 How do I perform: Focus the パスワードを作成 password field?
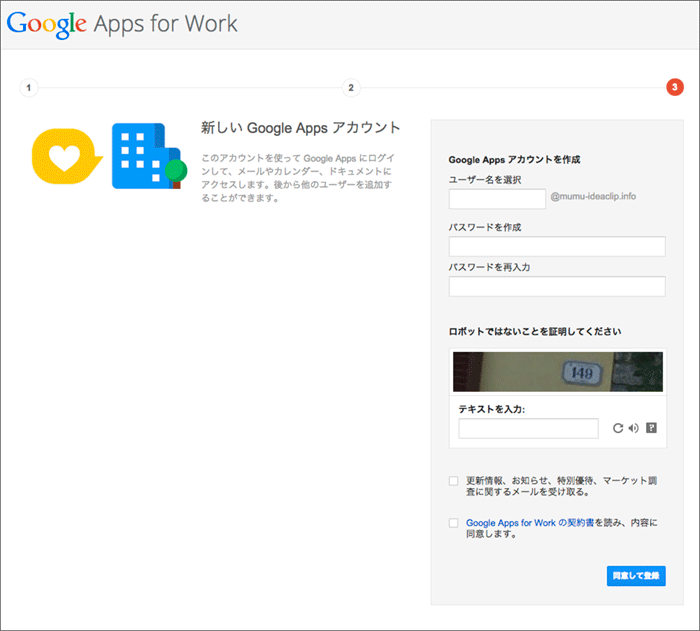coord(557,247)
